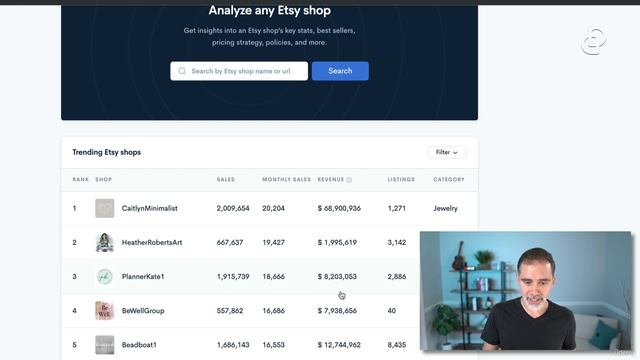The image size is (640, 360).
Task: Click the RANK column header
Action: click(81, 180)
